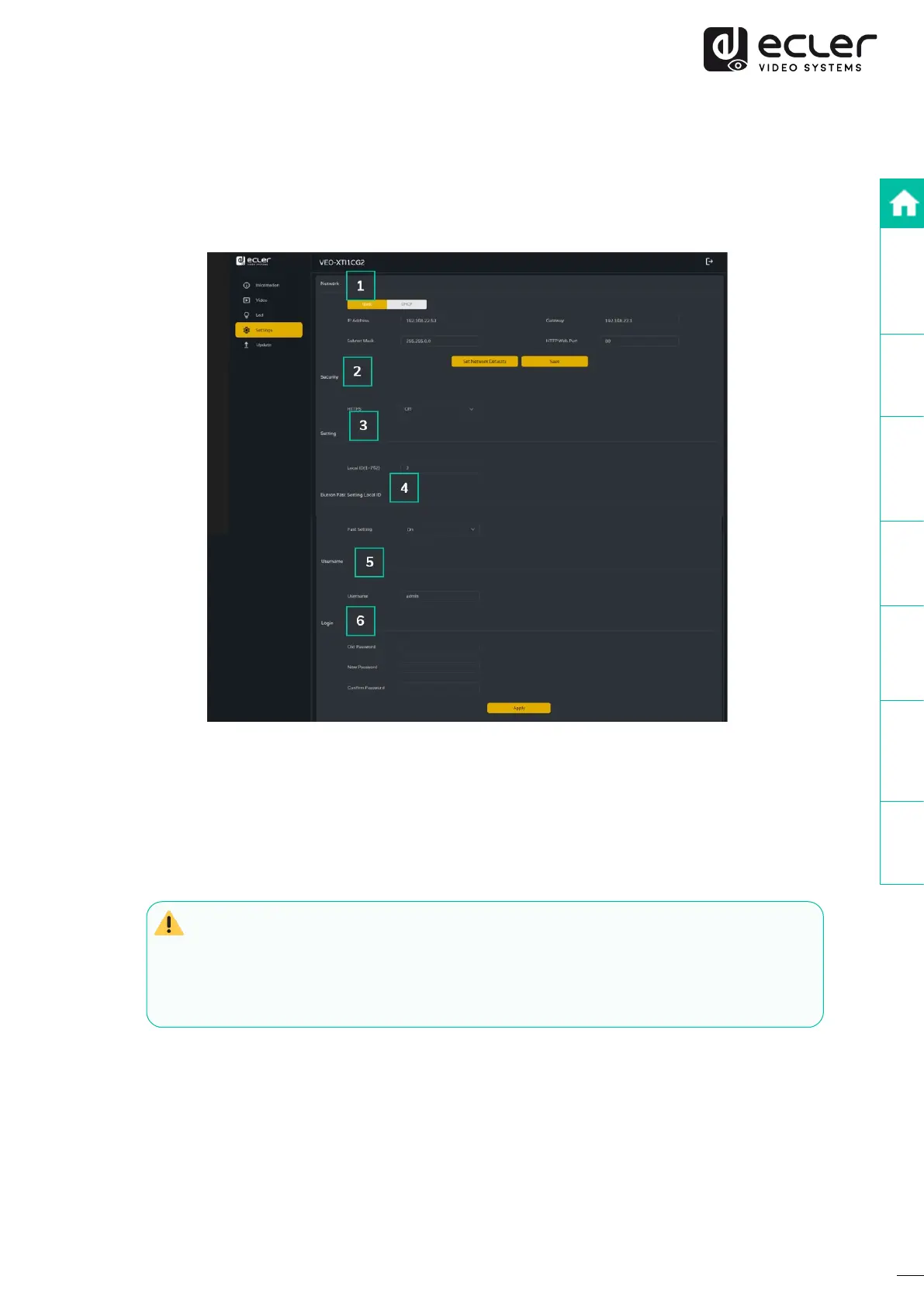Go to the Video menu item
Image resolution: width=924 pixels, height=1307 pixels.
point(261,300)
